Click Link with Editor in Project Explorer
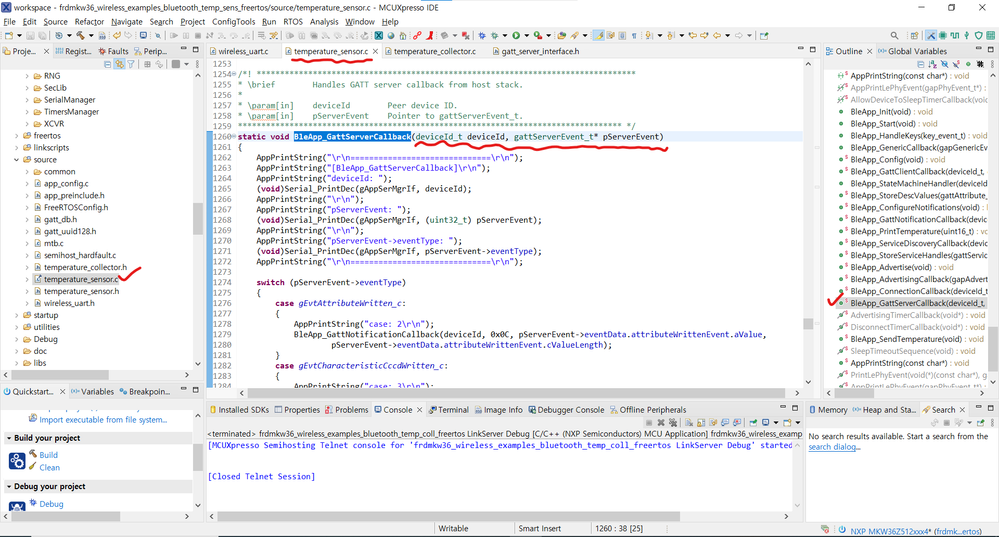This screenshot has width=999, height=537. click(119, 64)
